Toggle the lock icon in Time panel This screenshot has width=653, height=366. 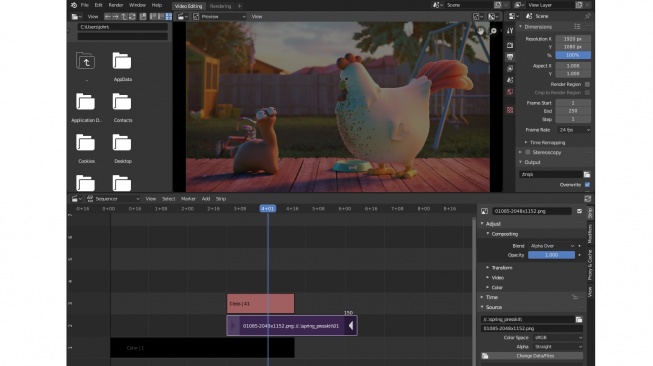(575, 297)
